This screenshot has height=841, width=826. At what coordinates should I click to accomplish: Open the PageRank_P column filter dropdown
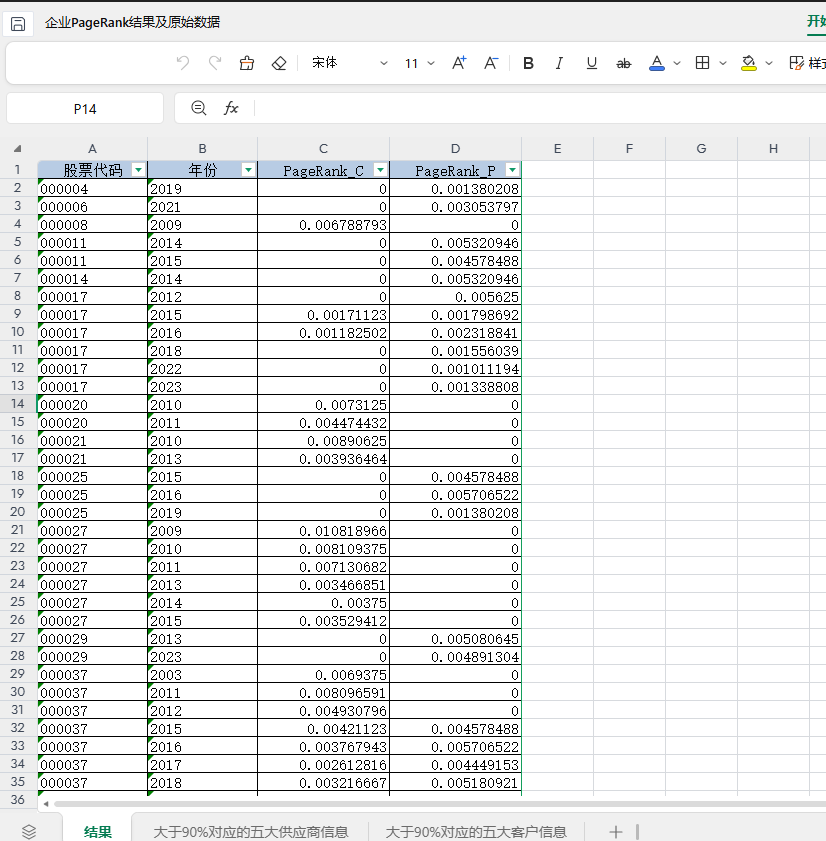pyautogui.click(x=512, y=171)
